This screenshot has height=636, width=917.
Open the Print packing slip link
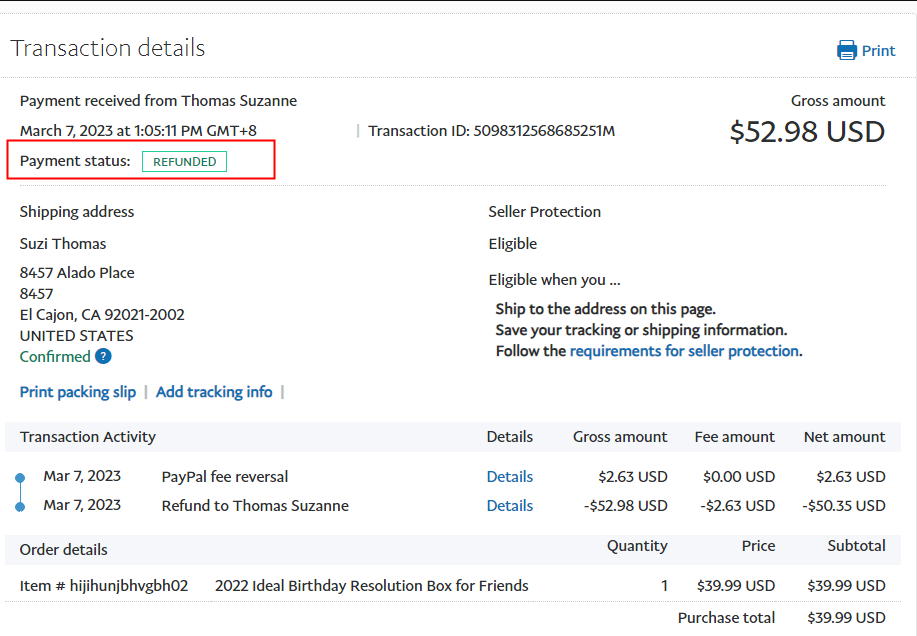78,392
